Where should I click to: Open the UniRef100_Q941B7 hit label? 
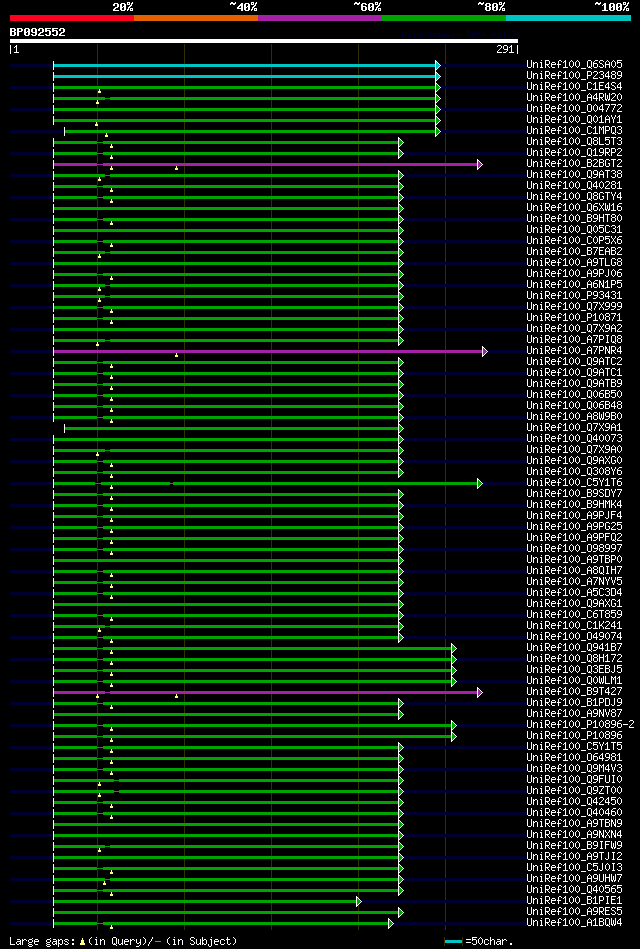[574, 647]
